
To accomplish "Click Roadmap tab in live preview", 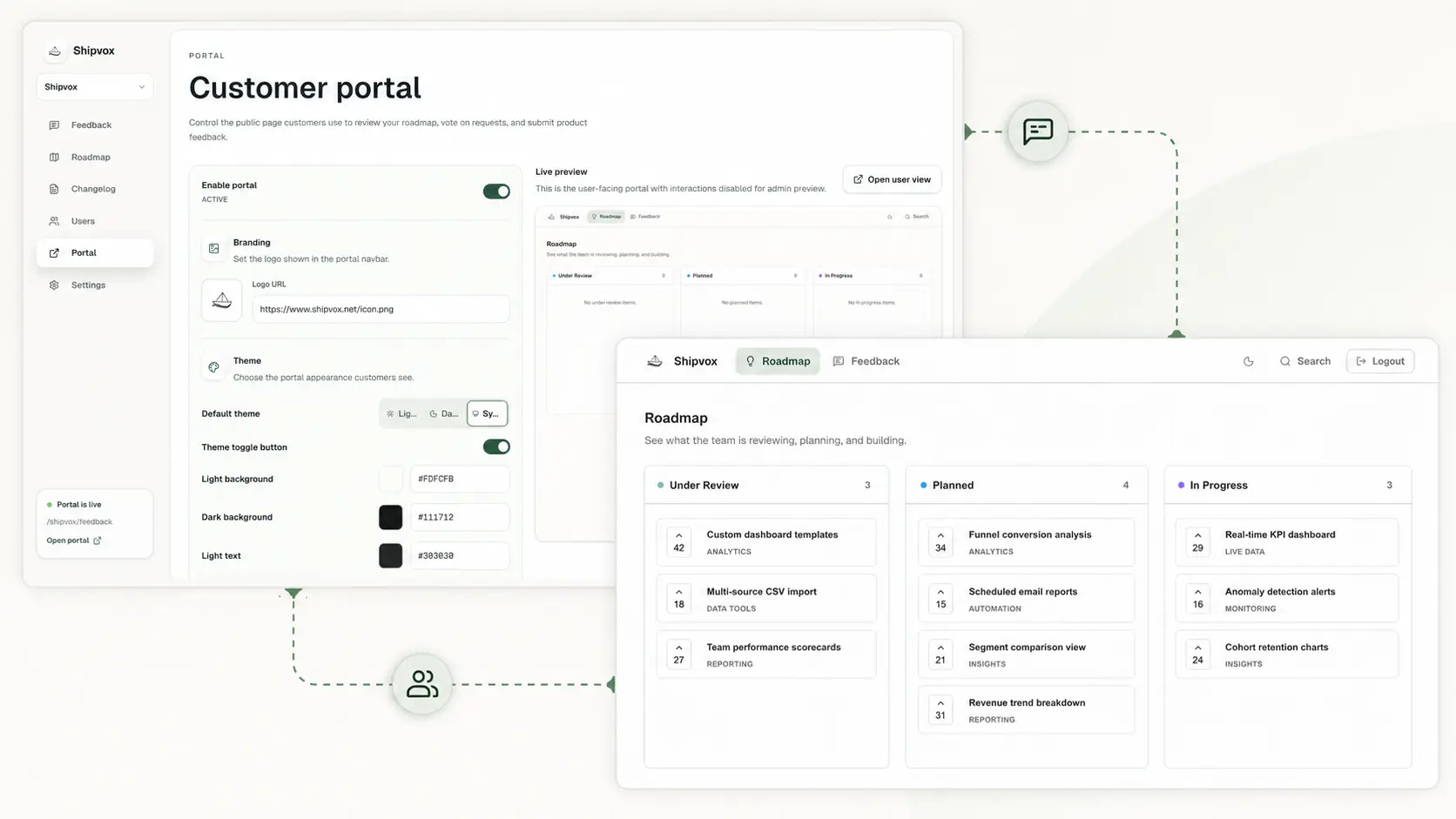I will (x=606, y=217).
